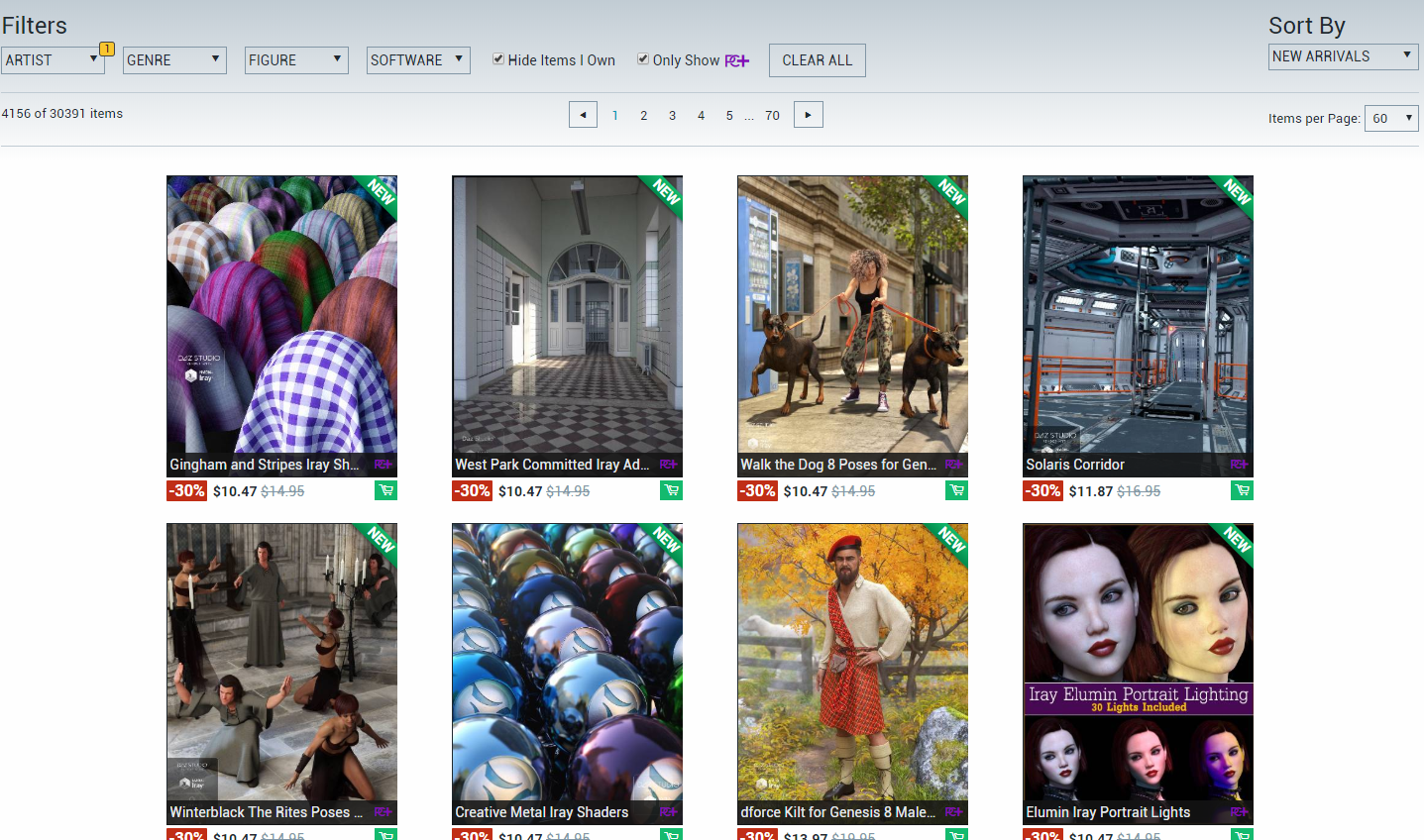
Task: Open the SOFTWARE filter dropdown
Action: tap(417, 60)
